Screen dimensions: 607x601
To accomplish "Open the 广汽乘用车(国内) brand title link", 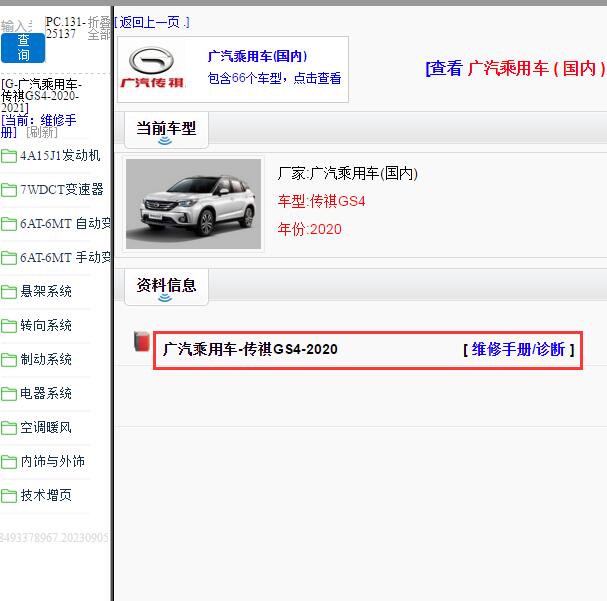I will click(x=257, y=57).
